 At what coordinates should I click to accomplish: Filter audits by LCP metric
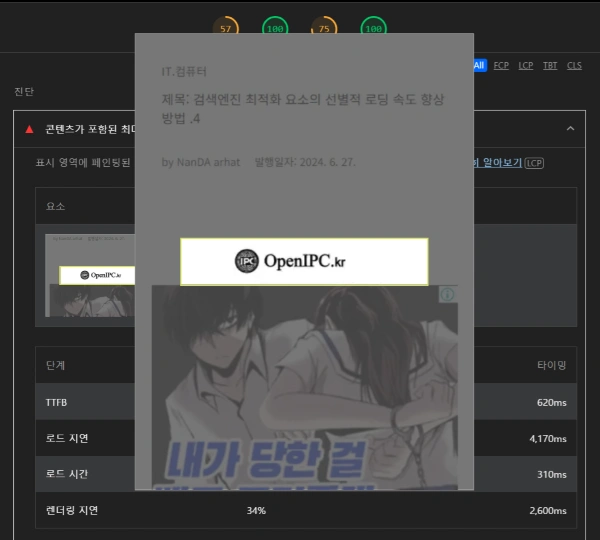pos(526,65)
